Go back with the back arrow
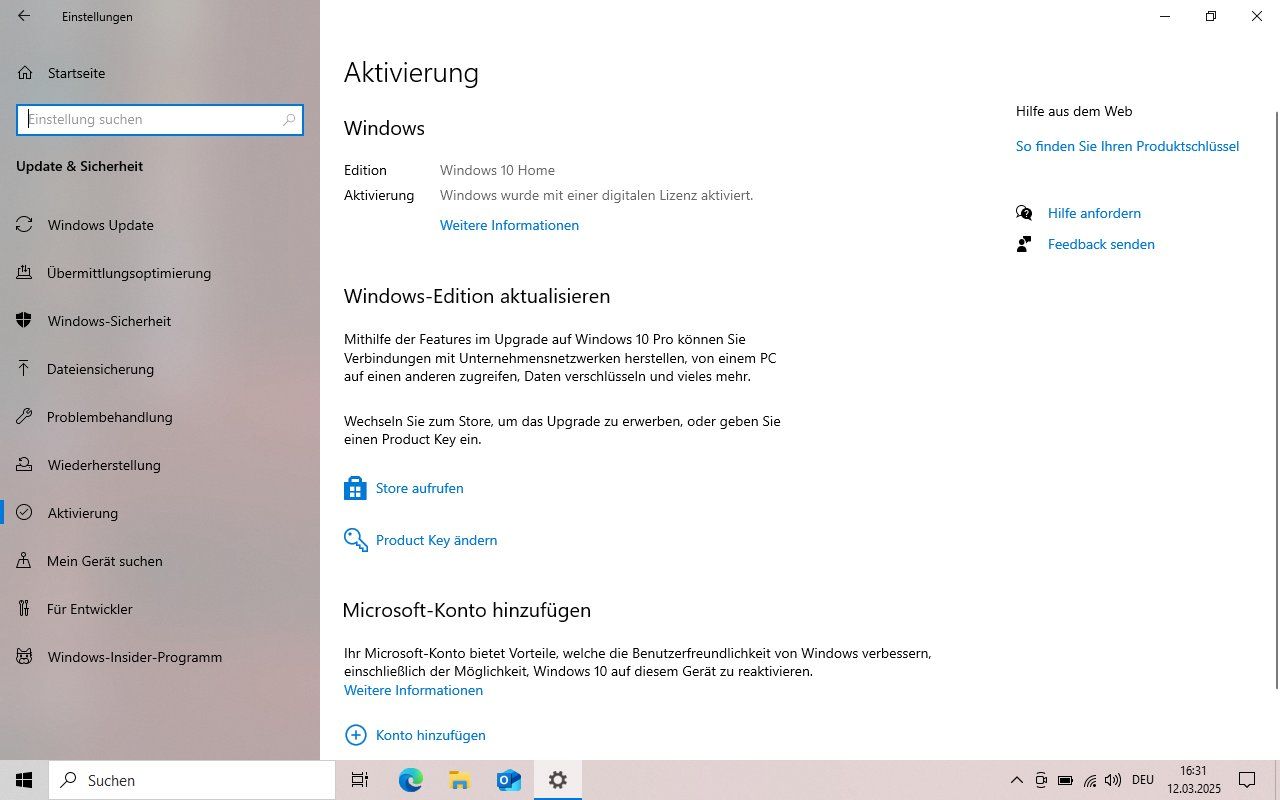This screenshot has height=800, width=1280. (x=24, y=16)
